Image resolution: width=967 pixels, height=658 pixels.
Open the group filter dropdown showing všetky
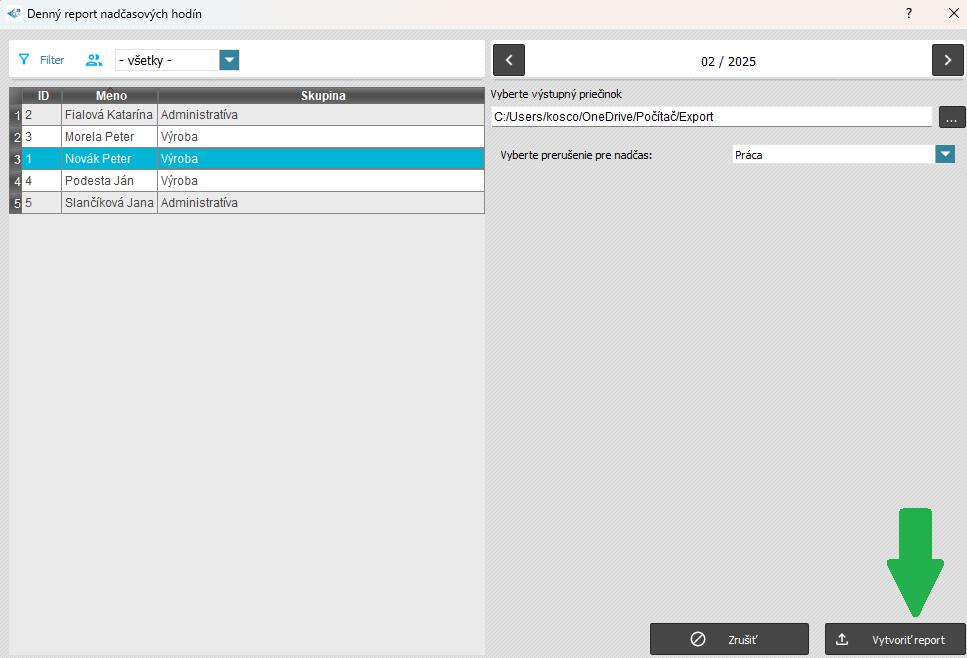[x=229, y=60]
